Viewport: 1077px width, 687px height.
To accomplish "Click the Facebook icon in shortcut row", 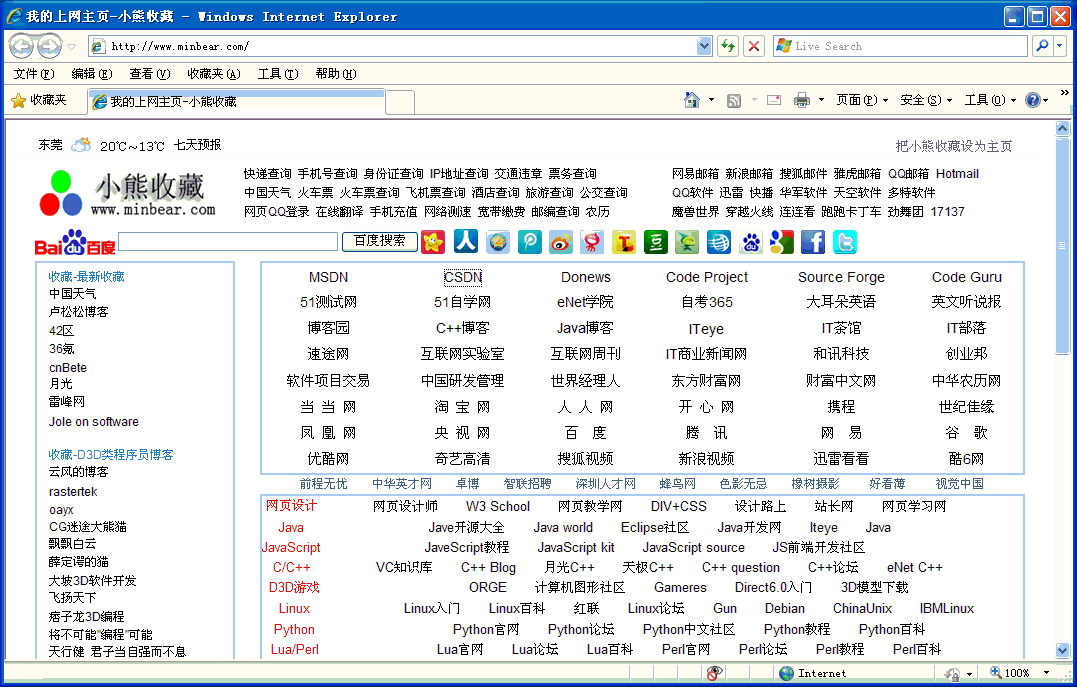I will click(813, 242).
